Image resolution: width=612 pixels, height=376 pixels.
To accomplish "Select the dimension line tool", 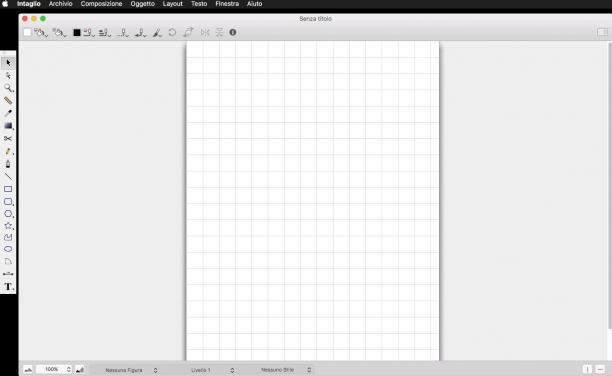I will 8,274.
